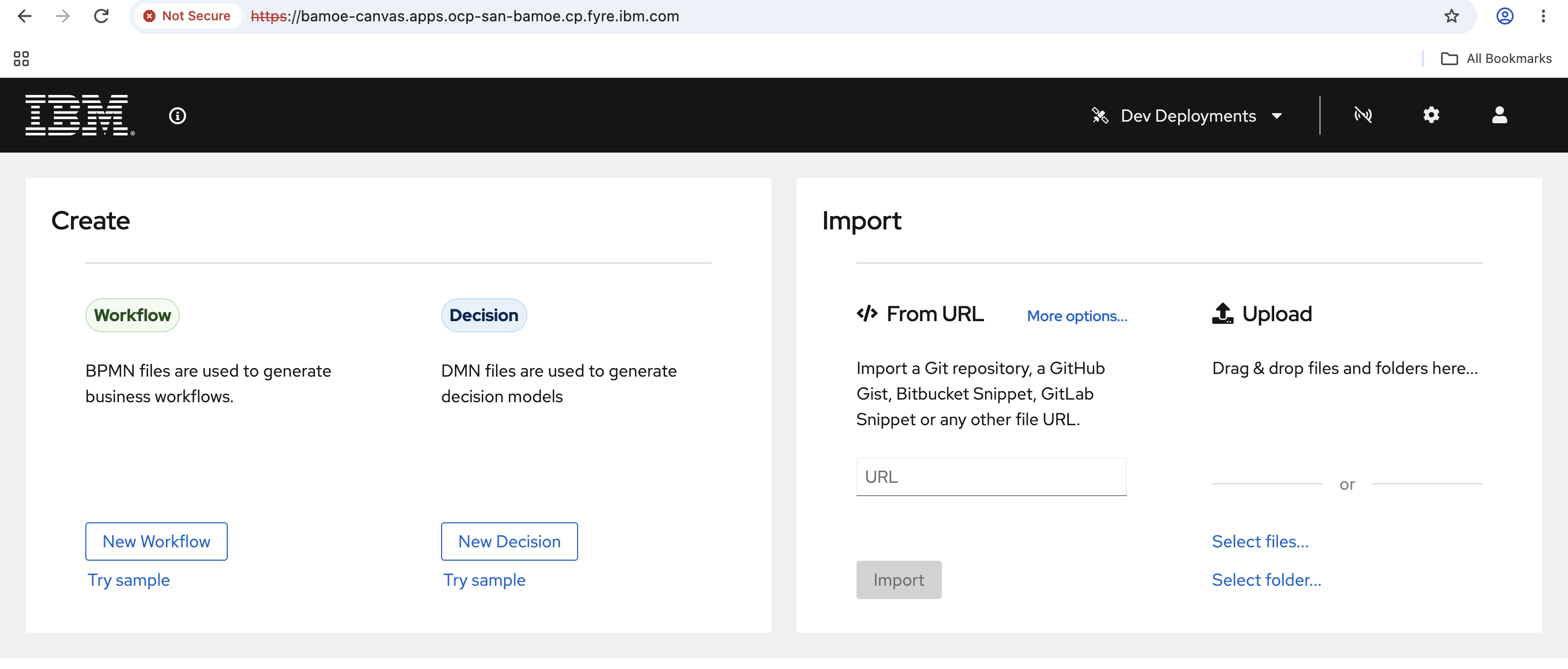
Task: Click the Dev Deployments rocket icon
Action: (x=1099, y=115)
